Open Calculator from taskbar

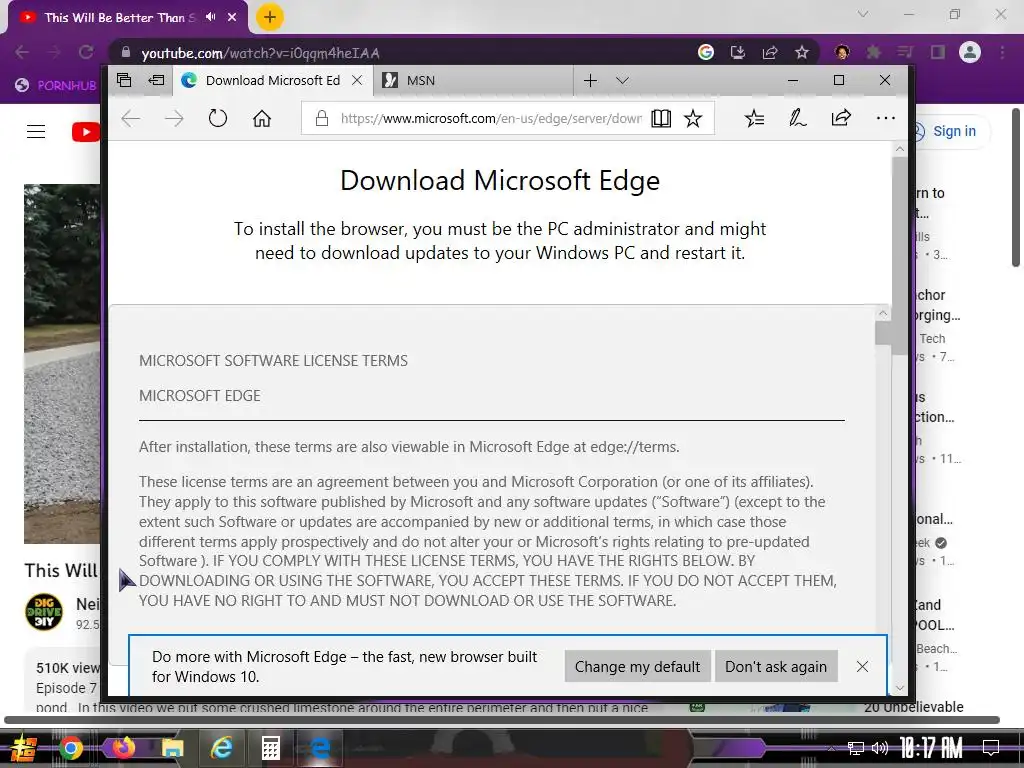(271, 748)
